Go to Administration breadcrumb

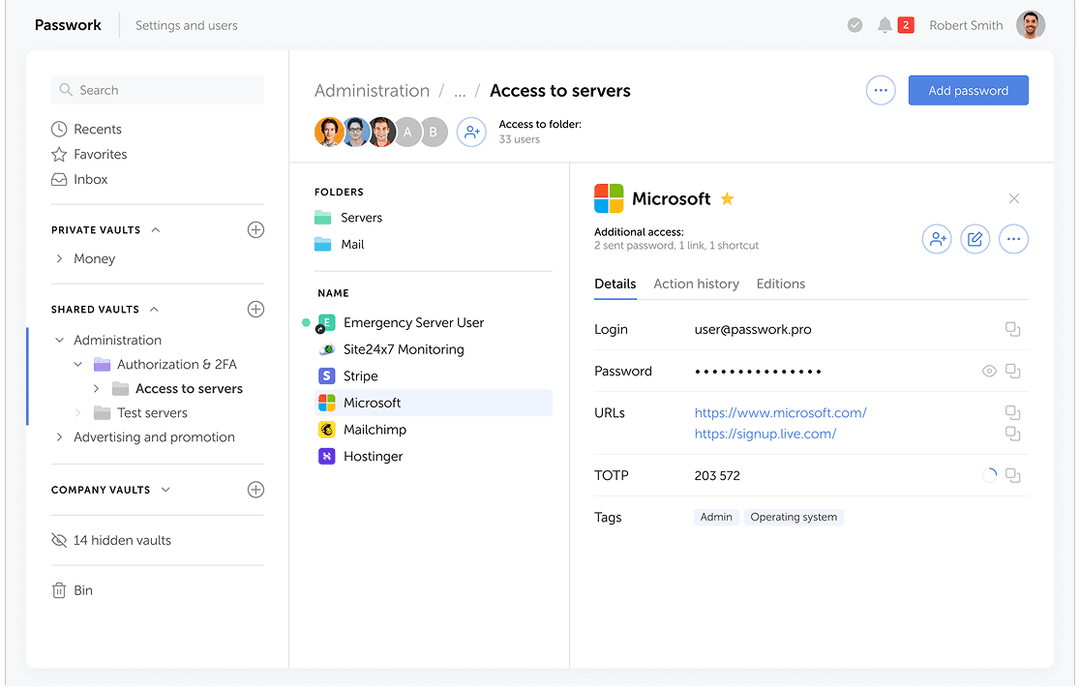(372, 90)
